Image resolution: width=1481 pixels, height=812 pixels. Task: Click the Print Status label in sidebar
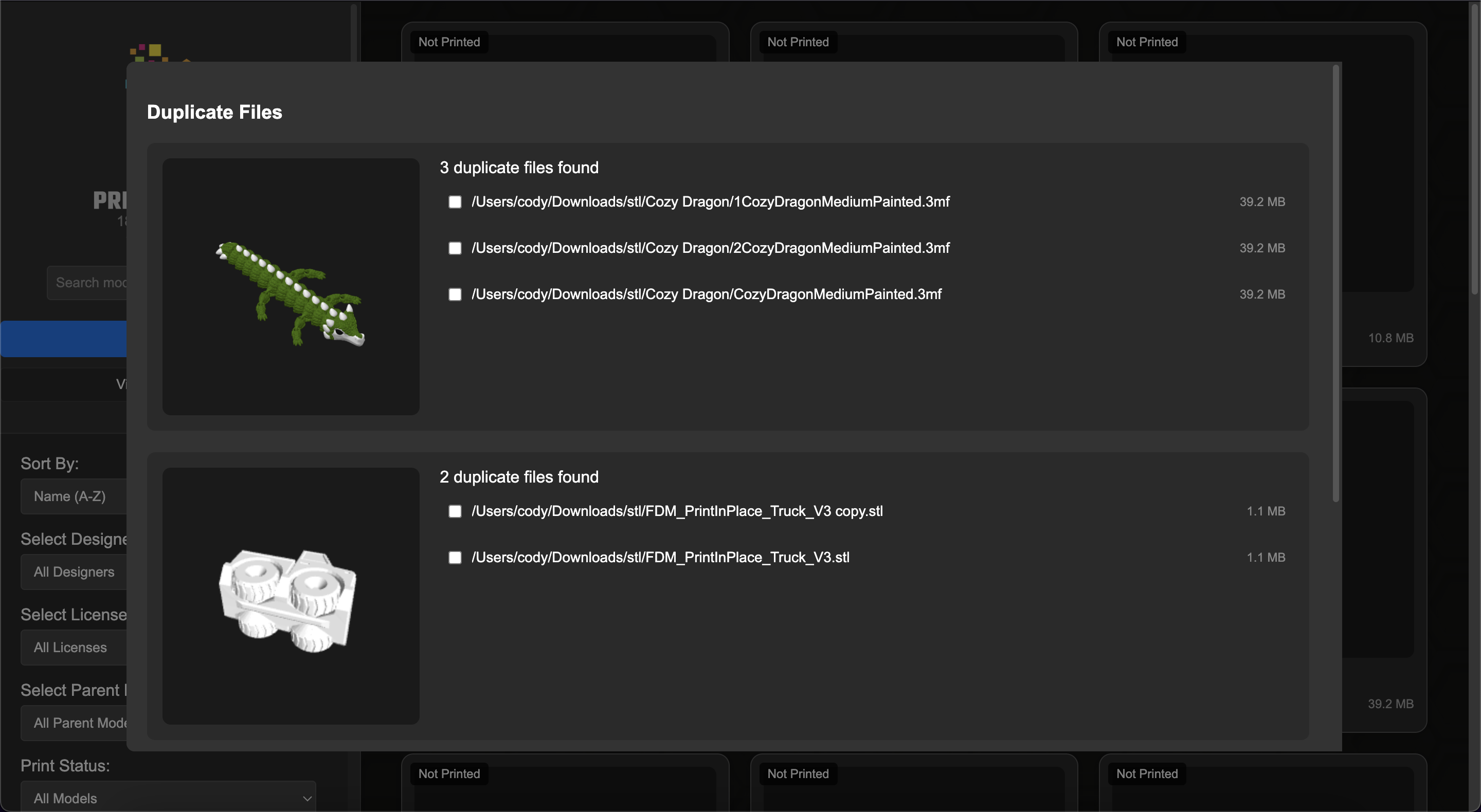65,765
